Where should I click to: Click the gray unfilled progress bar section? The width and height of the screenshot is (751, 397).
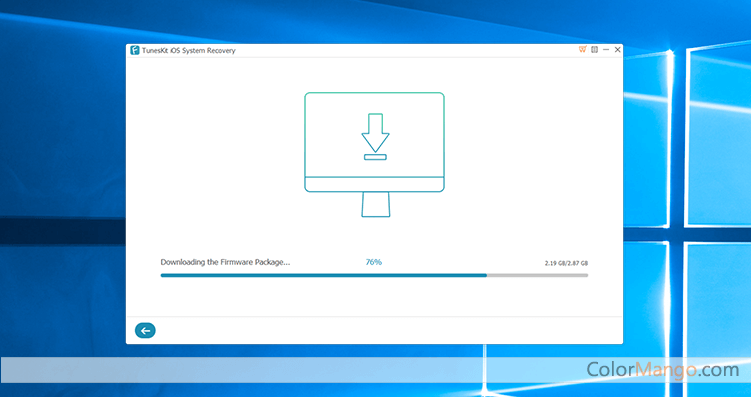click(537, 275)
